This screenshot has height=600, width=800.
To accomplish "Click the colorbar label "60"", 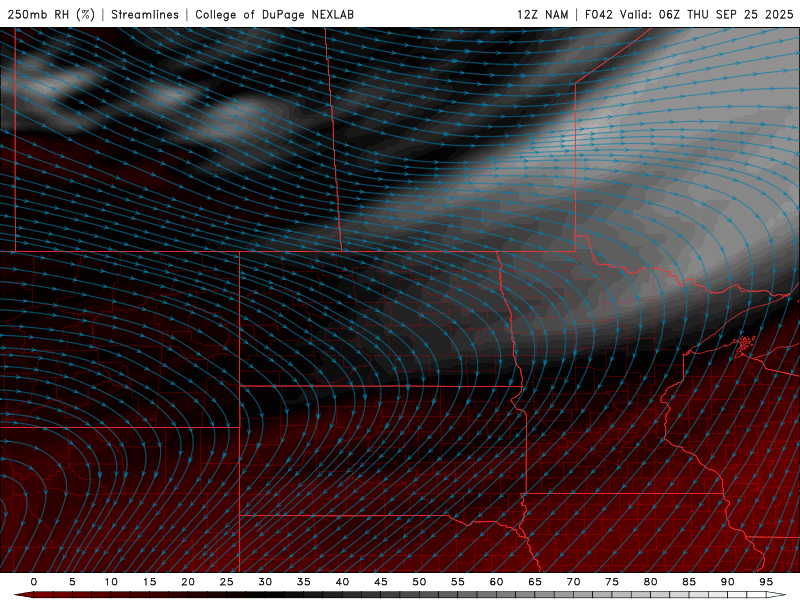I will (x=496, y=582).
